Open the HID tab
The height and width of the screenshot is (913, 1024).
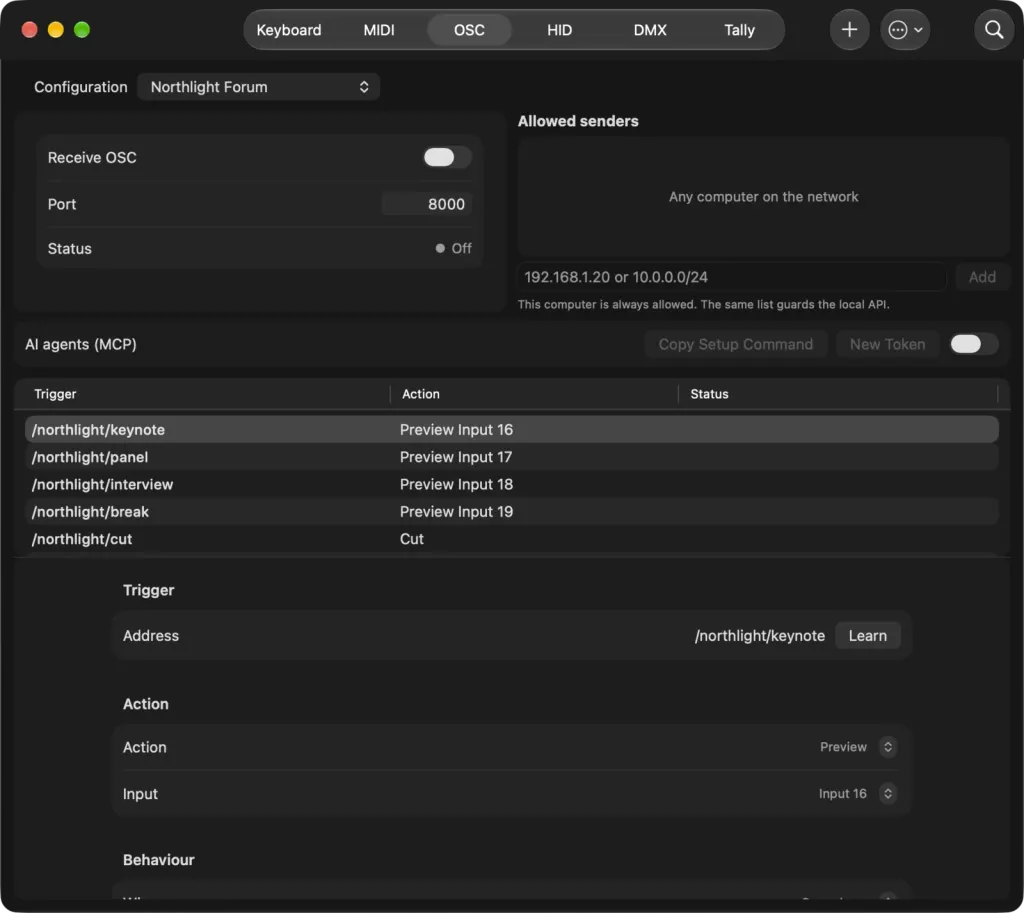pos(559,30)
